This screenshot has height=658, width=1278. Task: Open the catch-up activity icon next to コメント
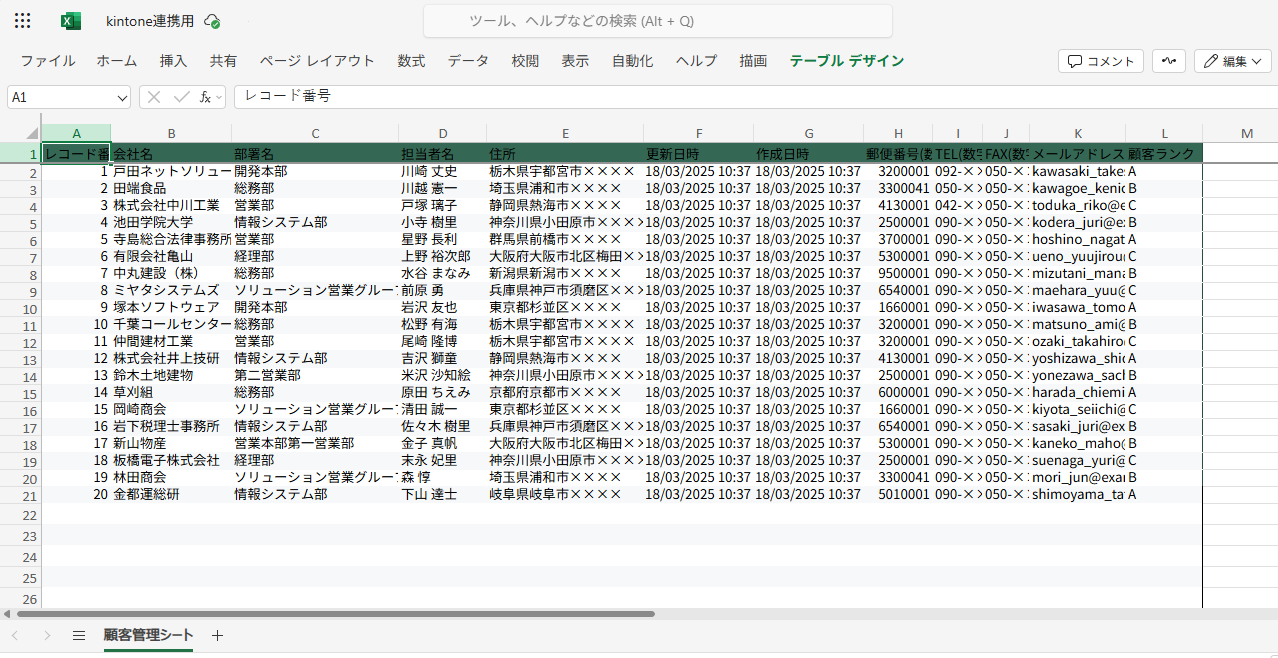1168,61
